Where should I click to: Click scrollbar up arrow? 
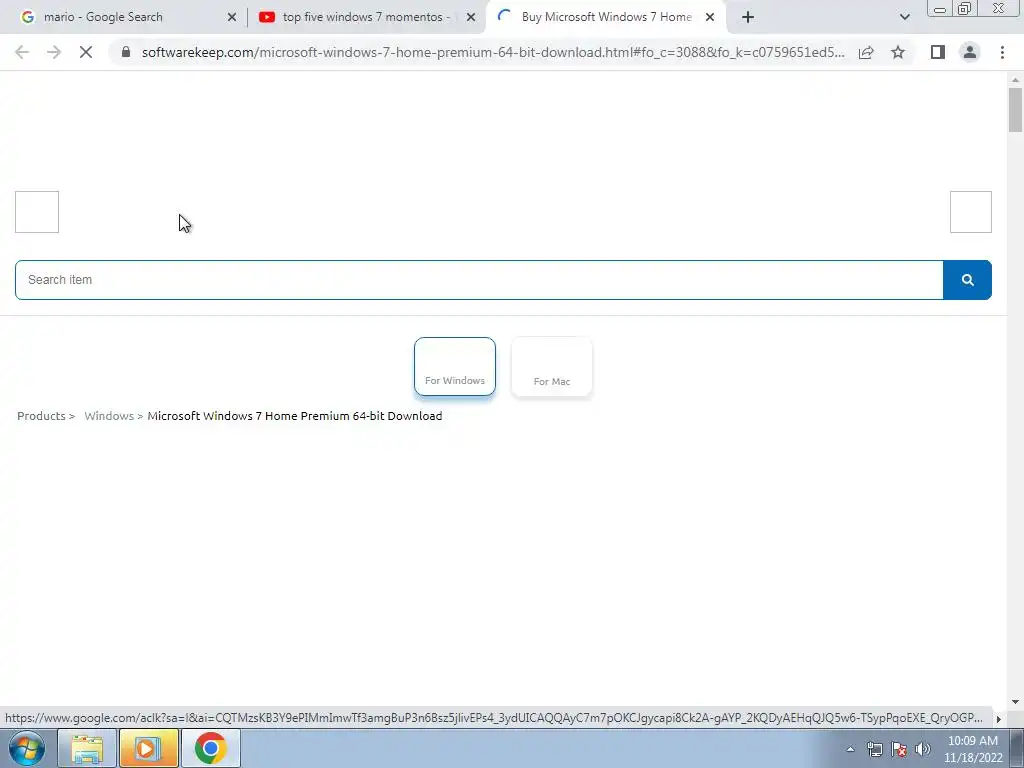coord(1015,80)
